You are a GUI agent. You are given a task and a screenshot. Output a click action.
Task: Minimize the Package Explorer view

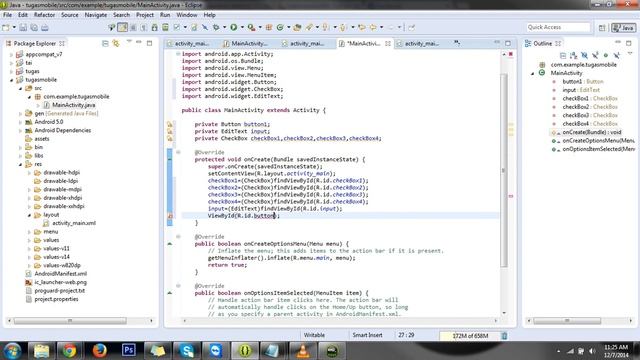[x=139, y=42]
